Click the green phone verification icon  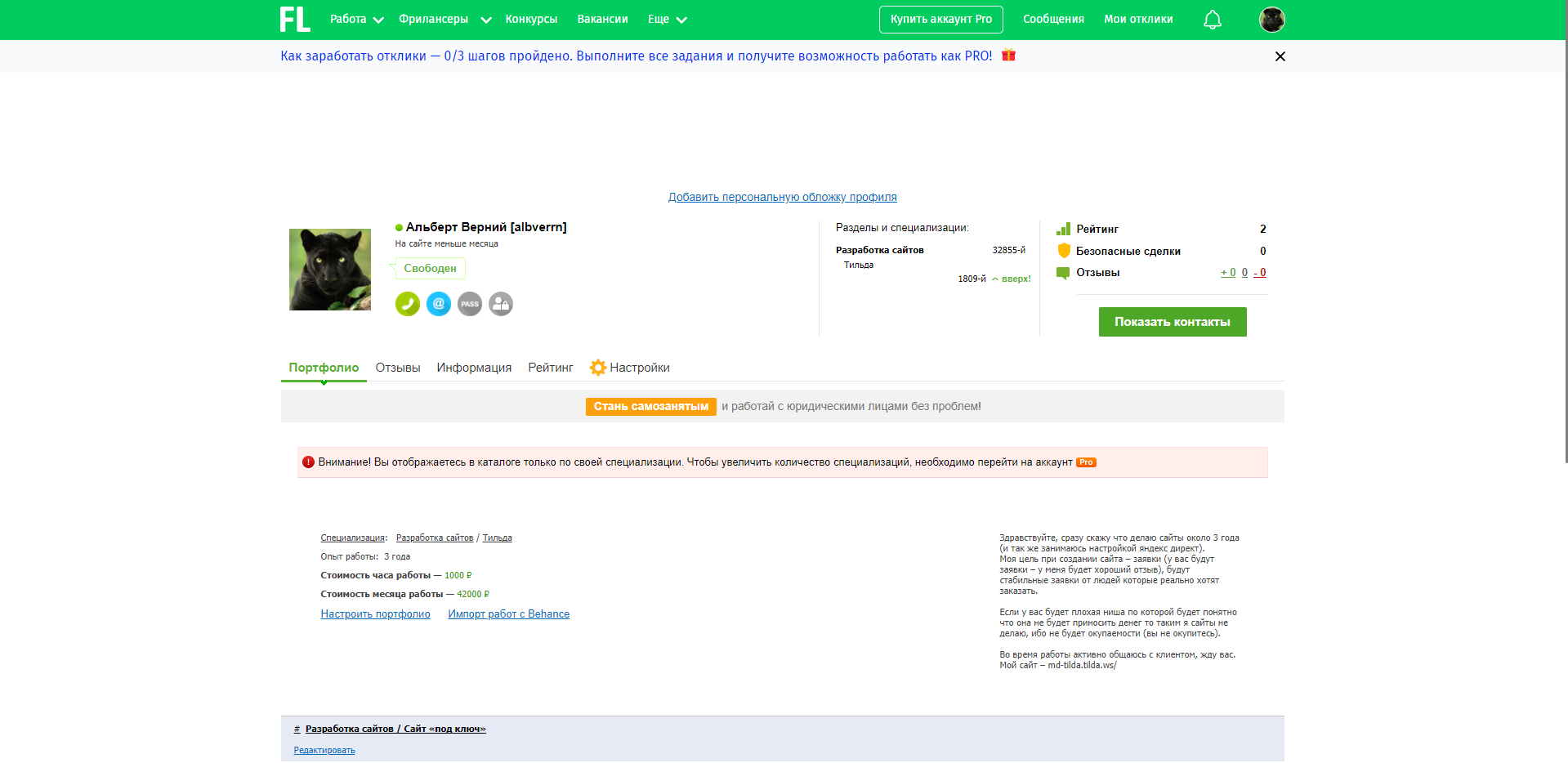(407, 304)
